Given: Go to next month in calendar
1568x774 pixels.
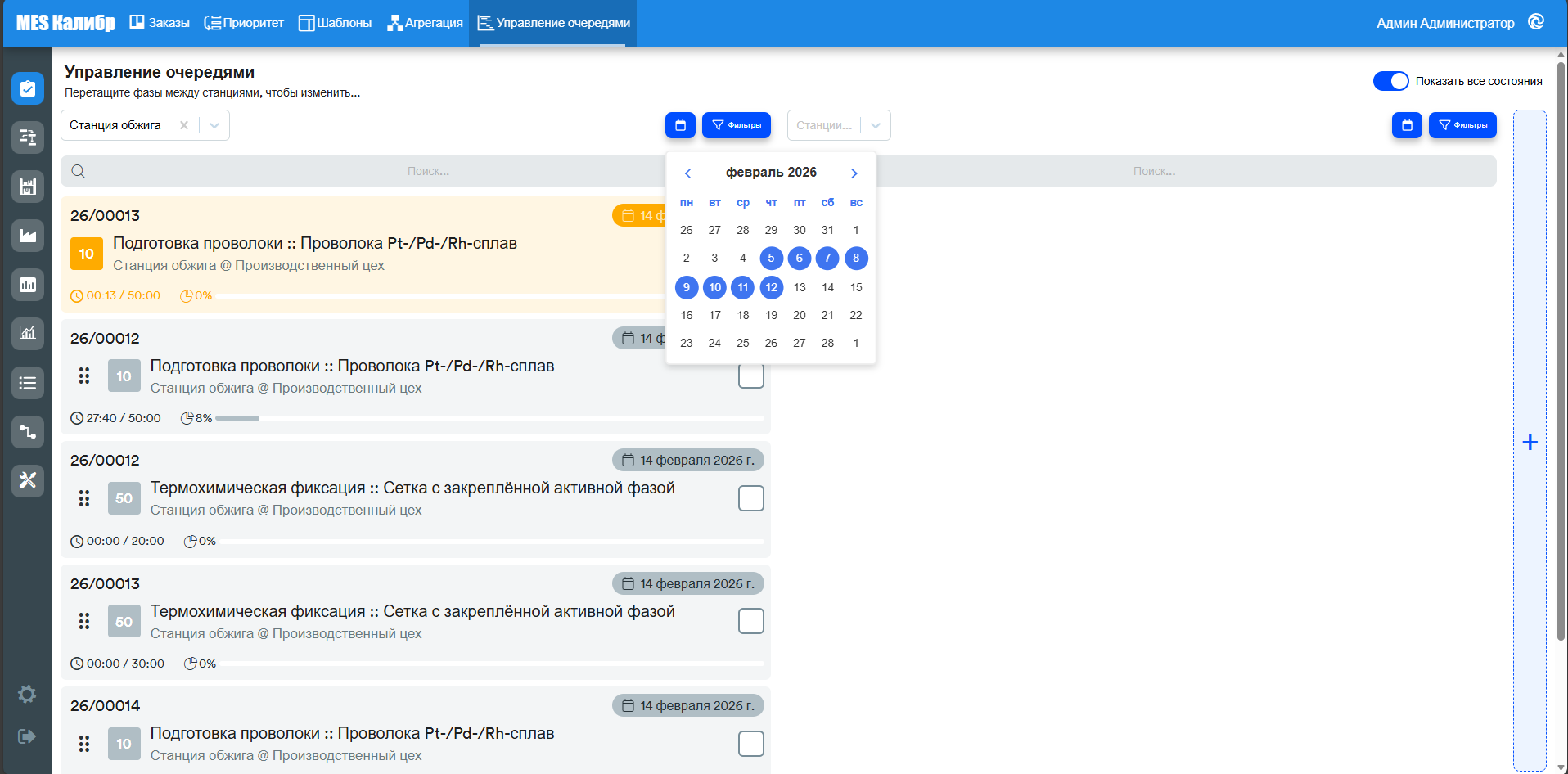Looking at the screenshot, I should 854,173.
